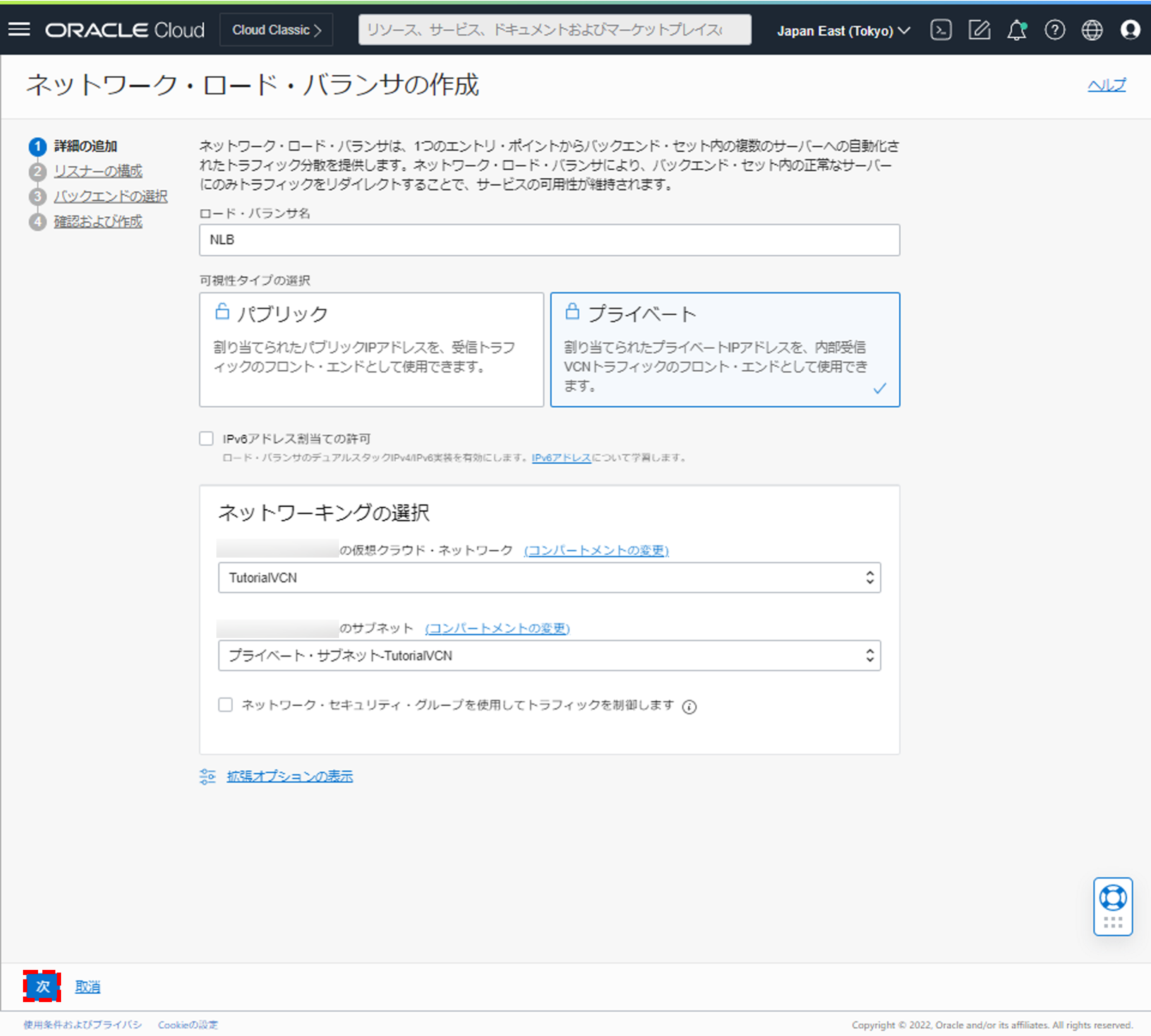Open the help question mark icon

click(1055, 30)
